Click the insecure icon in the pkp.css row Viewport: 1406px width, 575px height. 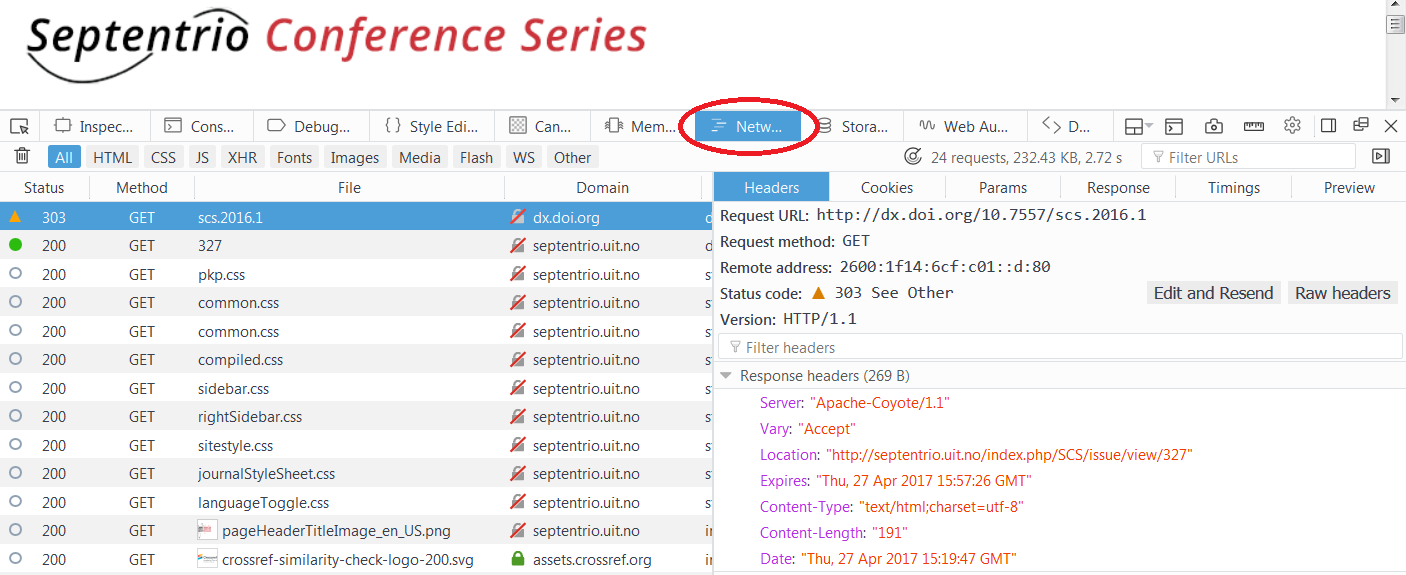click(517, 274)
